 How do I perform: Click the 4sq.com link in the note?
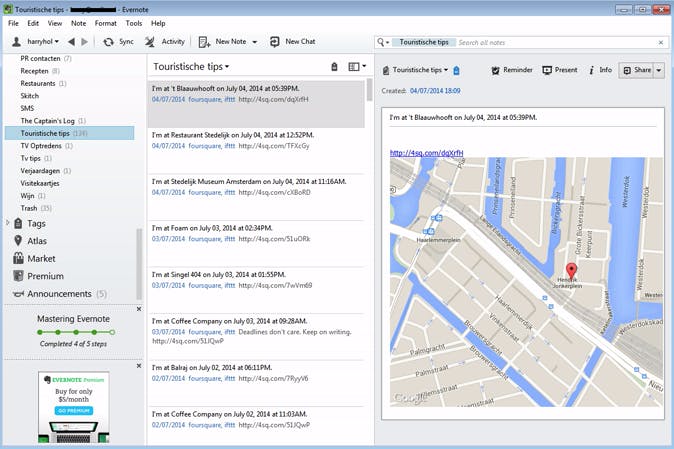tap(426, 153)
